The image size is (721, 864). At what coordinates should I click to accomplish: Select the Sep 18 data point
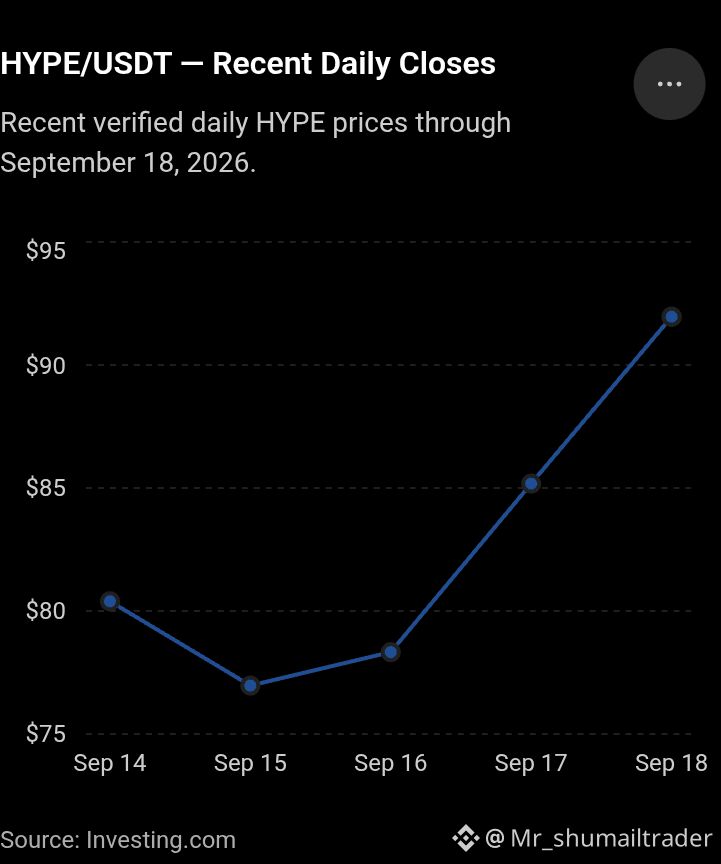[x=671, y=317]
